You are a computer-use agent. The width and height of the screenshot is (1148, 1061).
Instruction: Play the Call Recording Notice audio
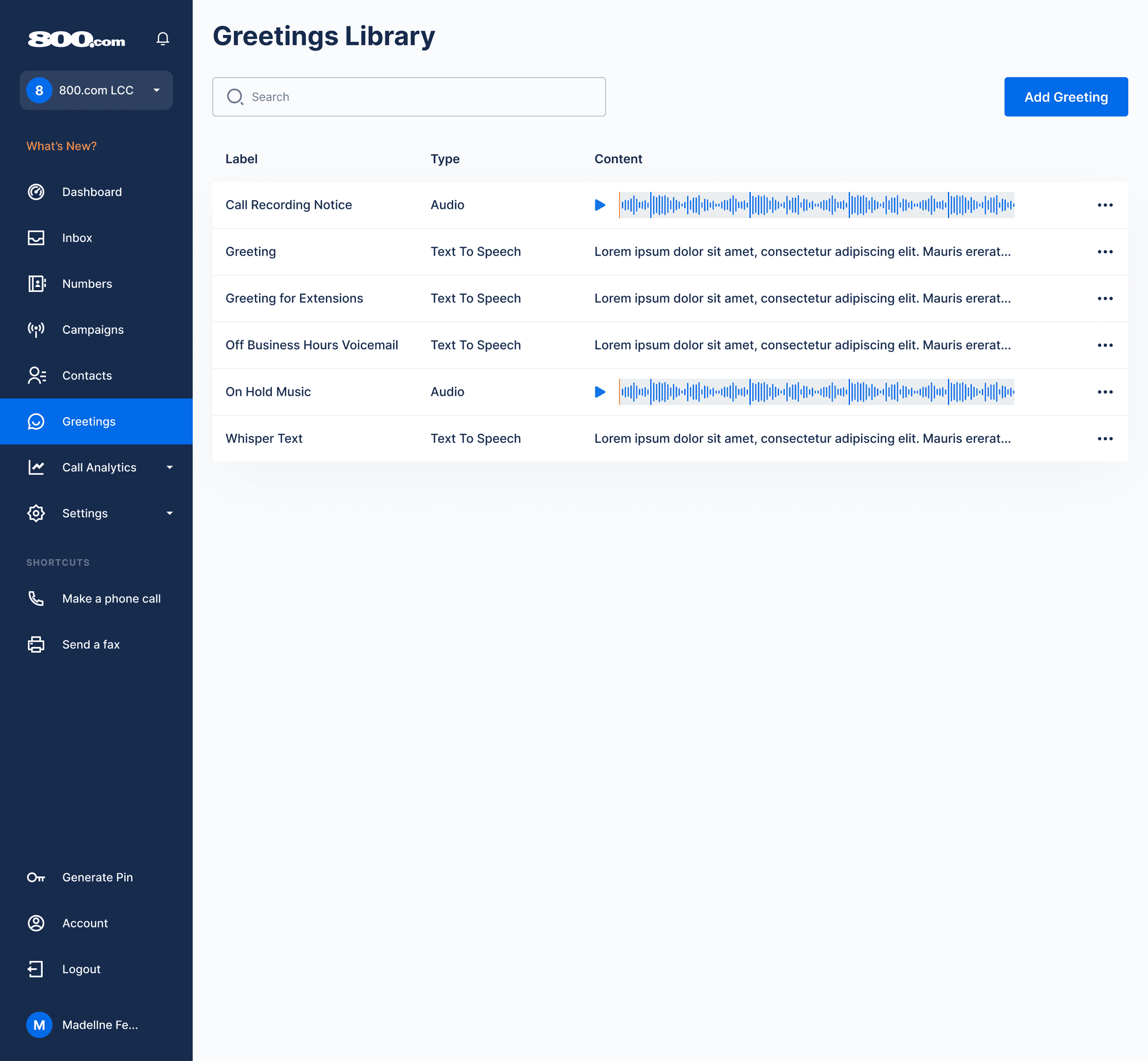point(600,205)
